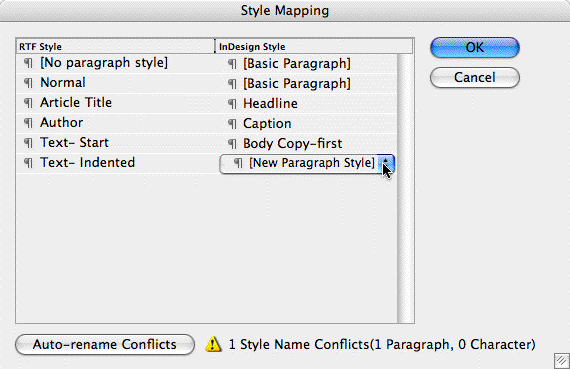
Task: Click the style list vertical scrollbar
Action: [x=405, y=188]
